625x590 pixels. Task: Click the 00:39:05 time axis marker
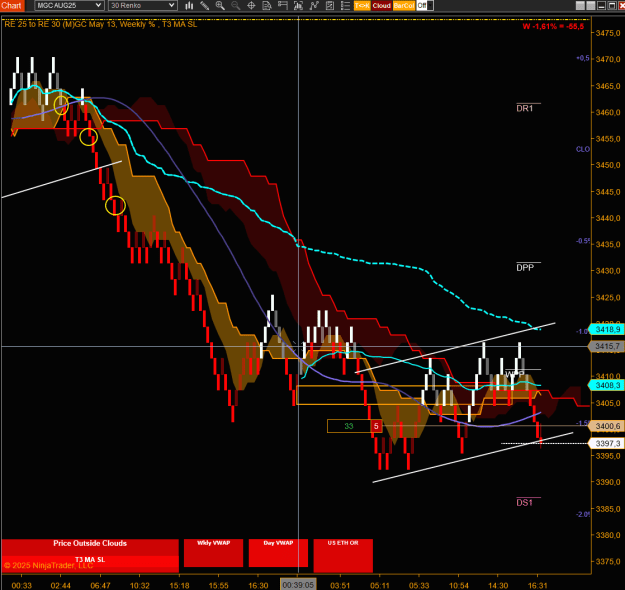click(x=298, y=585)
